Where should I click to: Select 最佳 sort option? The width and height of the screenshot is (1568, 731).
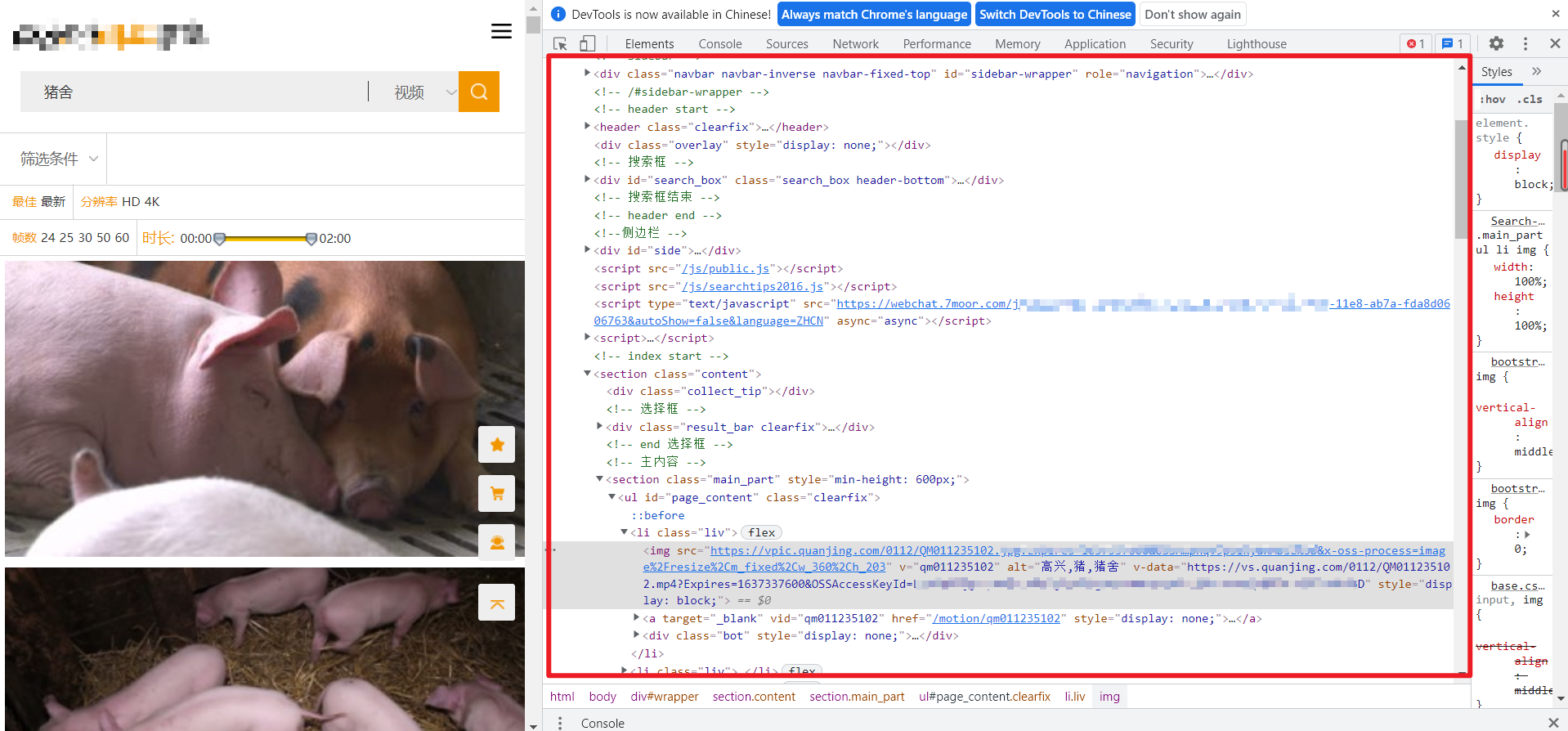(x=24, y=201)
